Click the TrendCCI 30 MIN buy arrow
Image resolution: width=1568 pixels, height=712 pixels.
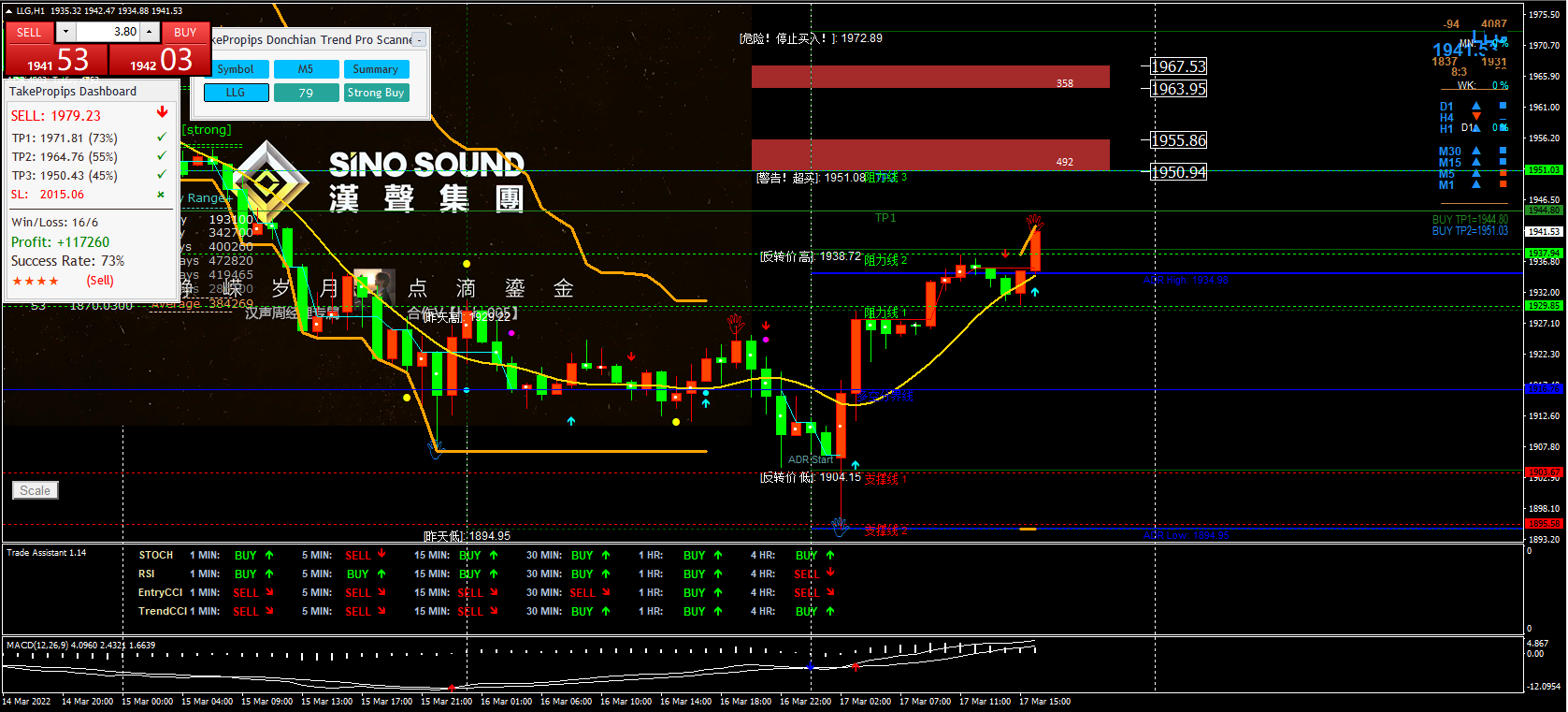pos(606,611)
